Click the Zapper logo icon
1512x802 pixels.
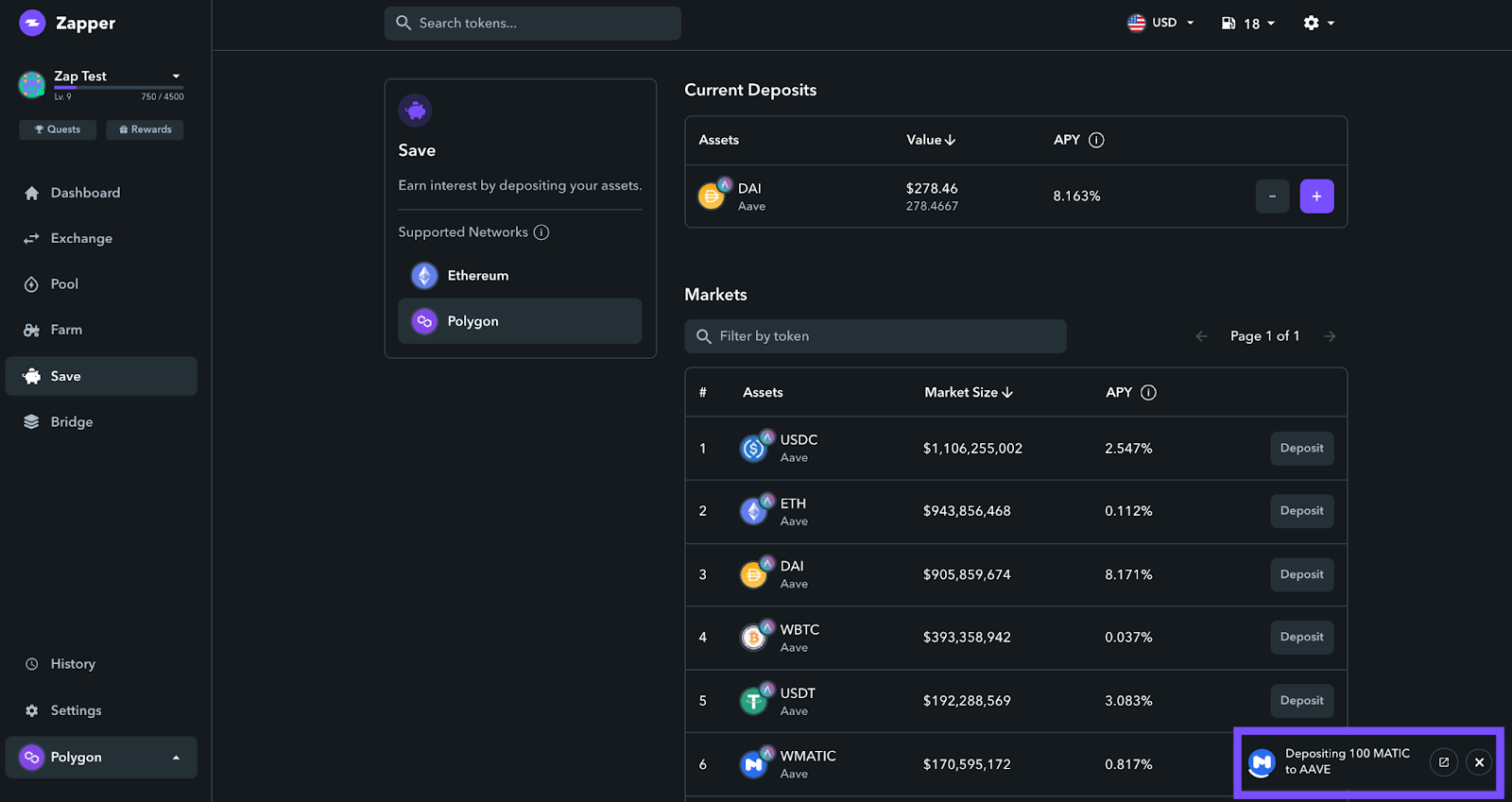click(32, 23)
